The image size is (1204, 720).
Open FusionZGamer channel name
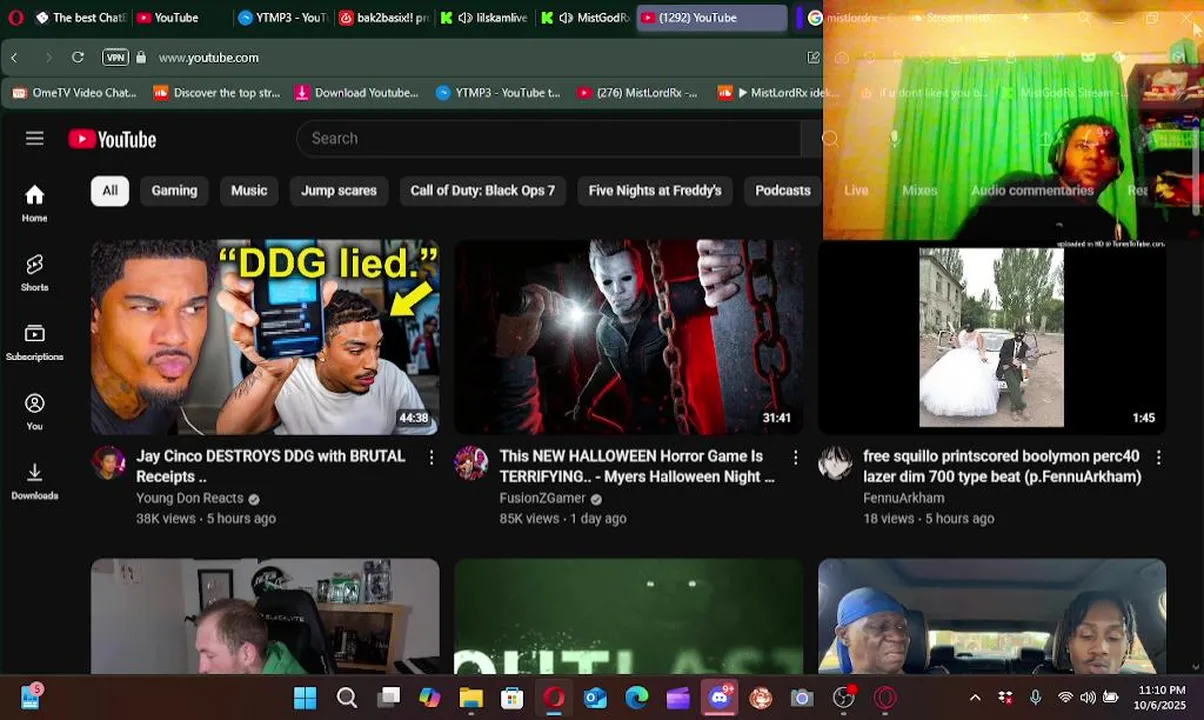[543, 498]
